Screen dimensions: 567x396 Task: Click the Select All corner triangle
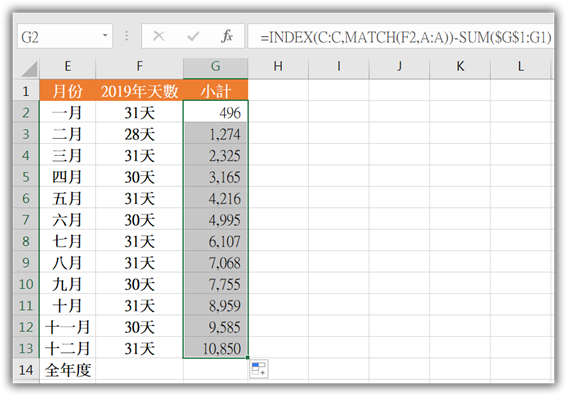pyautogui.click(x=29, y=68)
